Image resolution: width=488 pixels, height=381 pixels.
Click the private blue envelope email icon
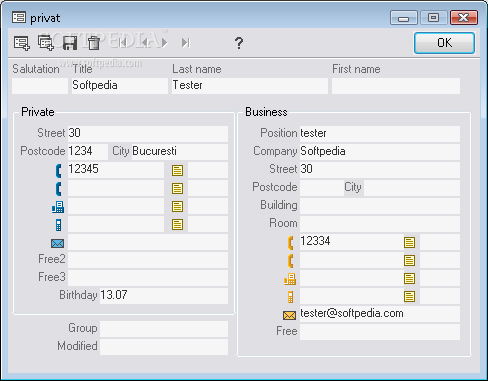pos(58,243)
